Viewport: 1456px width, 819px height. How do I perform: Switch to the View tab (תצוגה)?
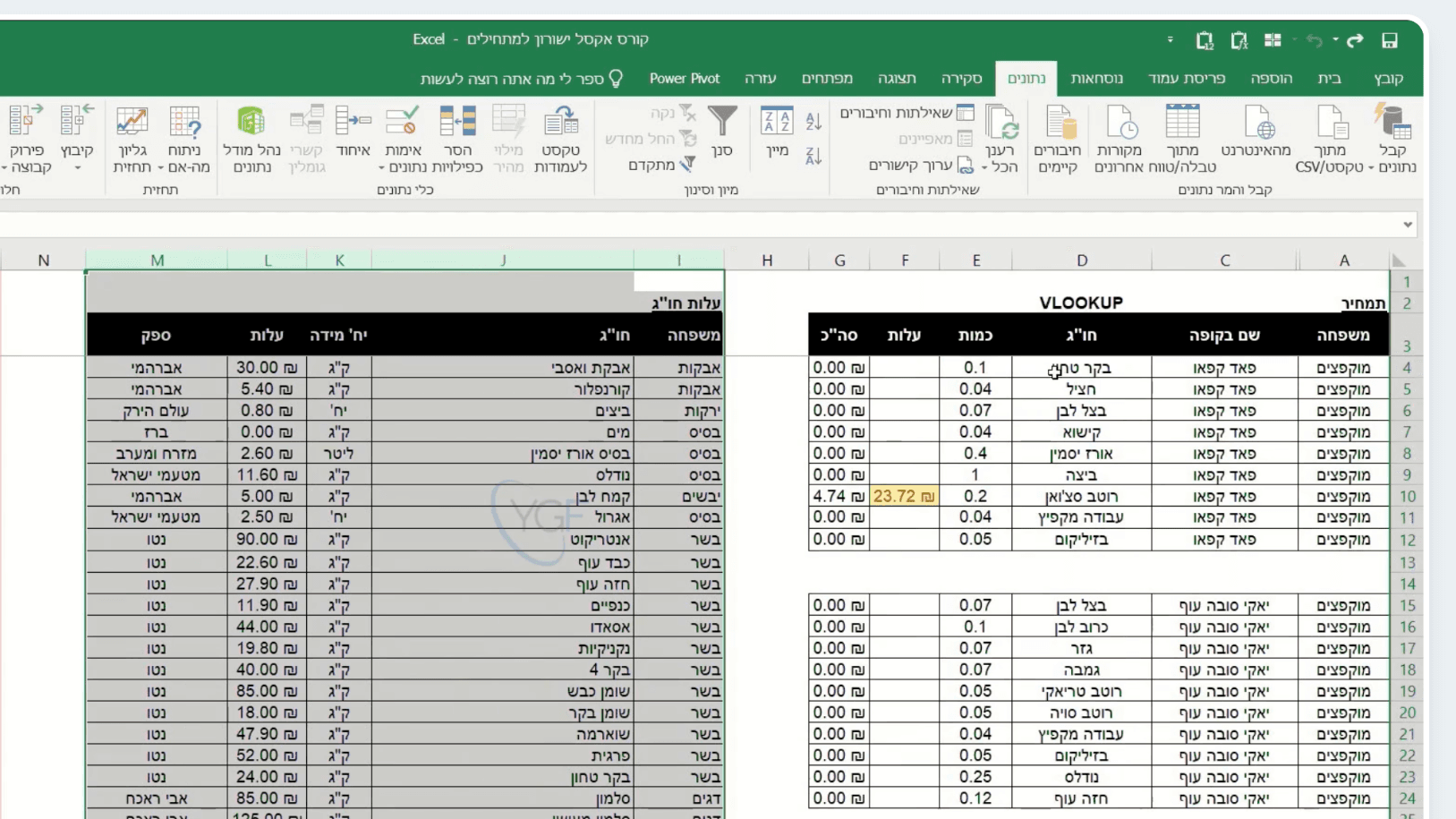[x=897, y=79]
